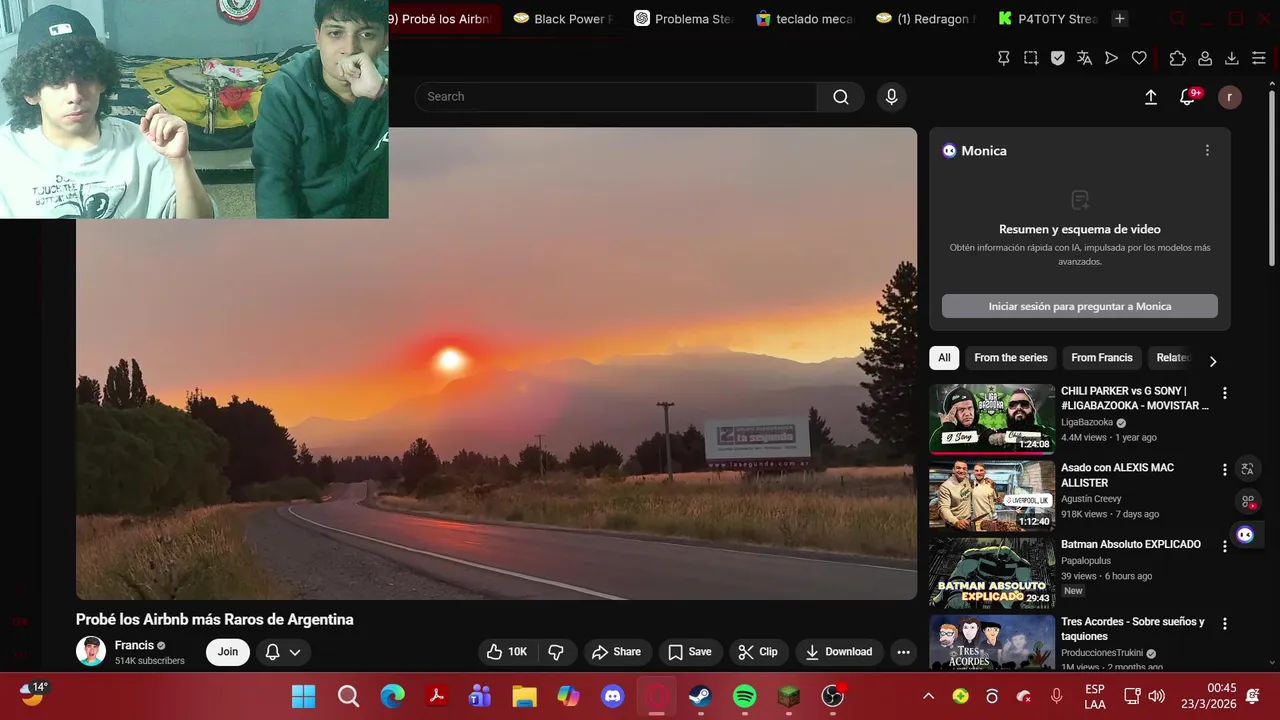The height and width of the screenshot is (720, 1280).
Task: Click Join channel membership button
Action: pos(228,652)
